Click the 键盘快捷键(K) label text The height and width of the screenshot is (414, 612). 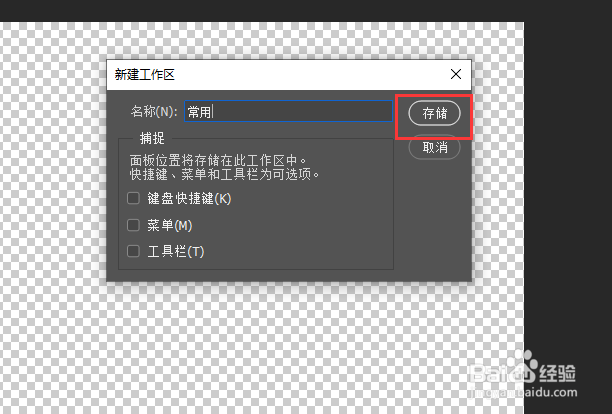tap(189, 199)
